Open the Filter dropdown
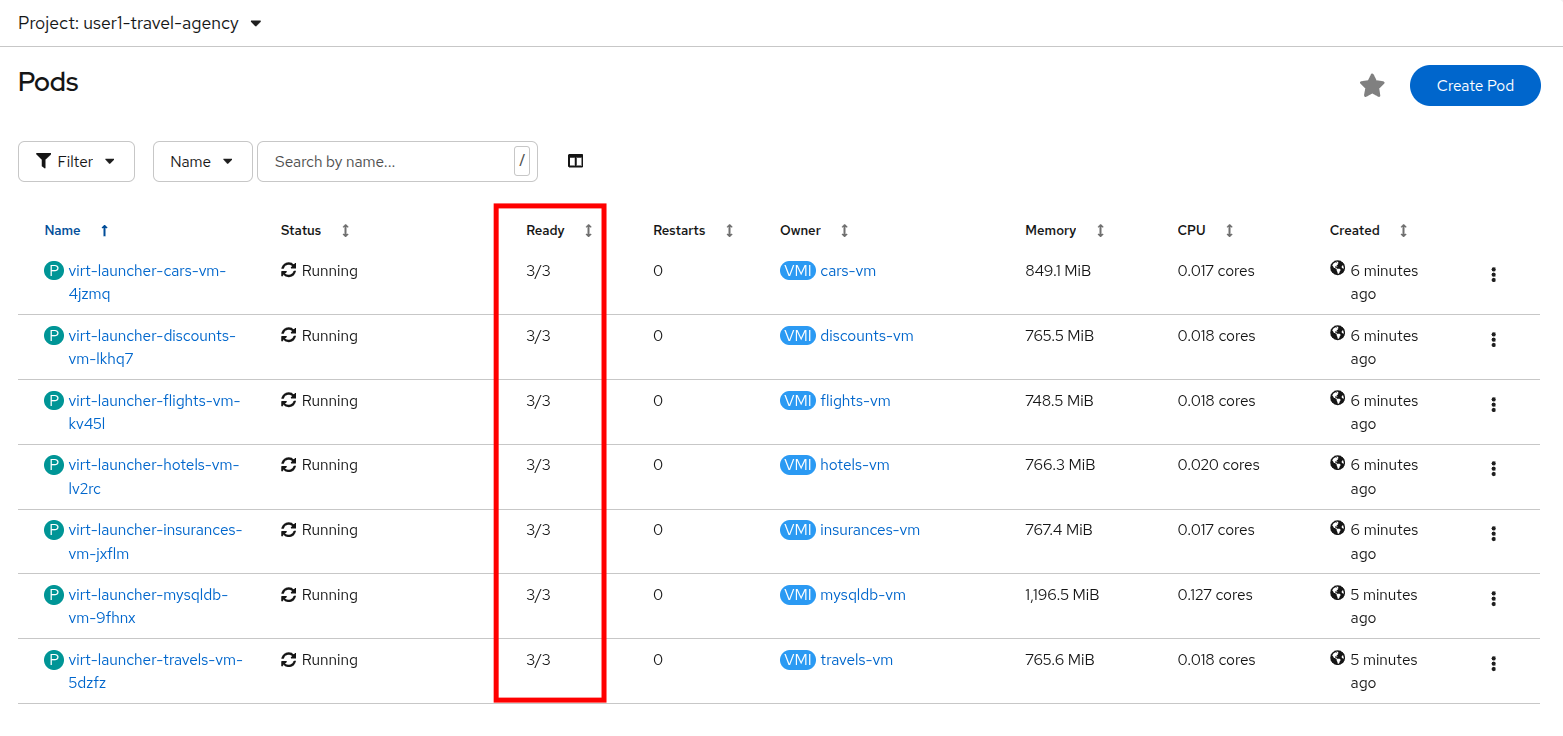1563x736 pixels. [76, 161]
